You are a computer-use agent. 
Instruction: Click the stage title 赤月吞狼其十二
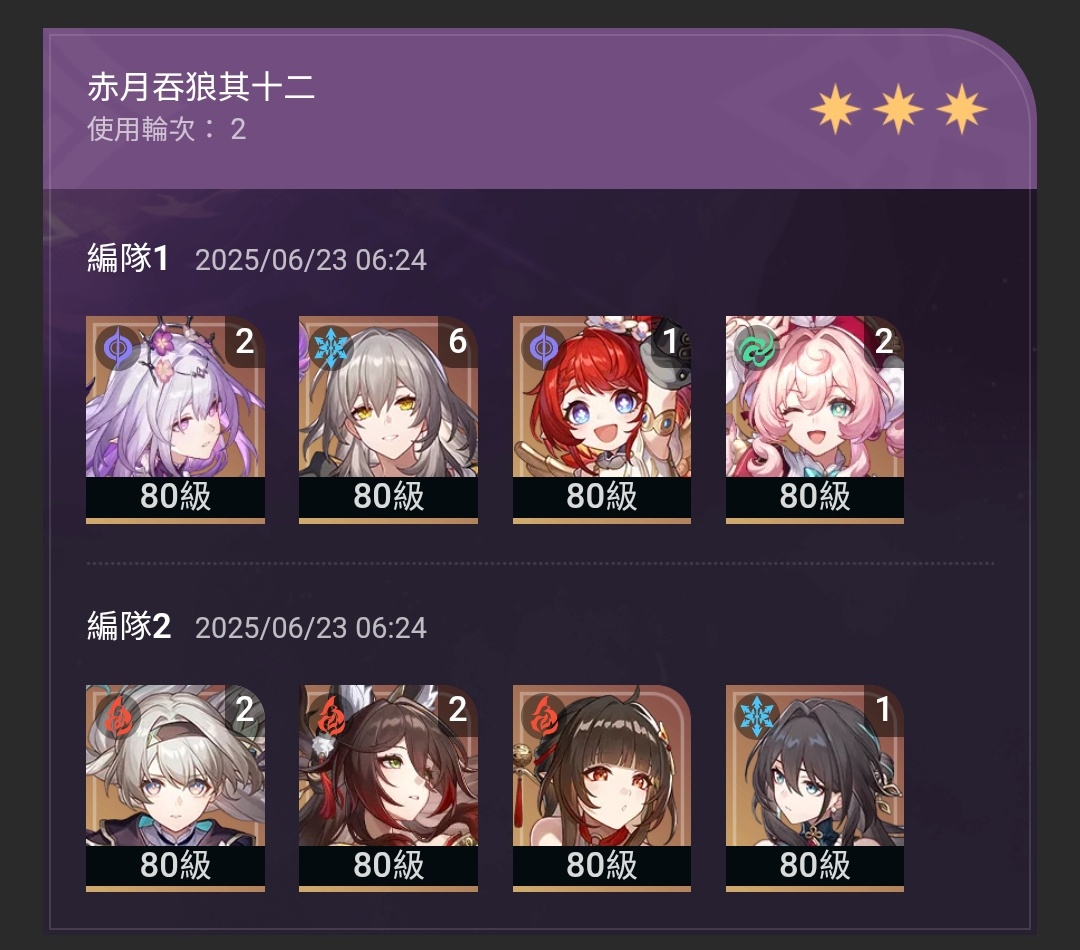[201, 87]
